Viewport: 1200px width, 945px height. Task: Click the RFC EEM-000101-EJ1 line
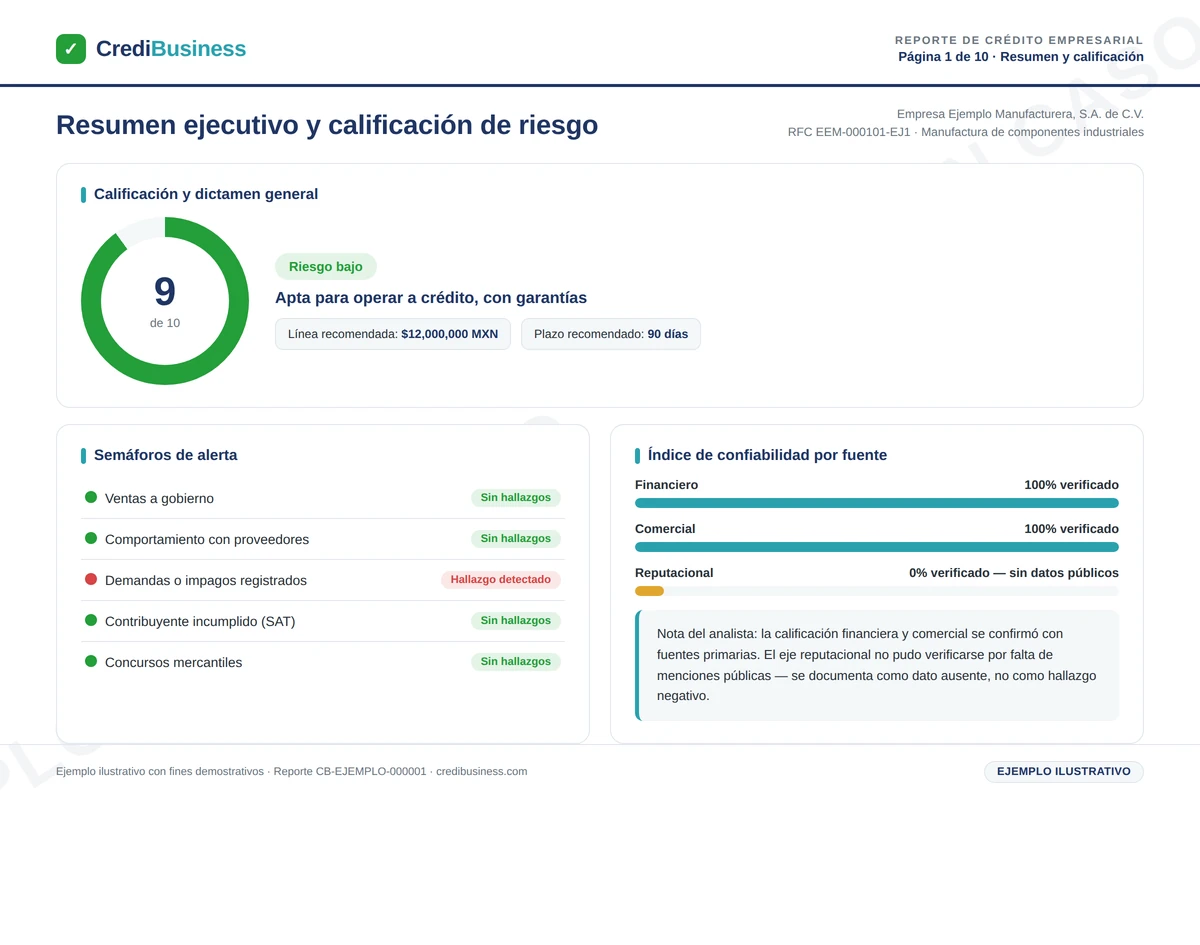(x=965, y=132)
